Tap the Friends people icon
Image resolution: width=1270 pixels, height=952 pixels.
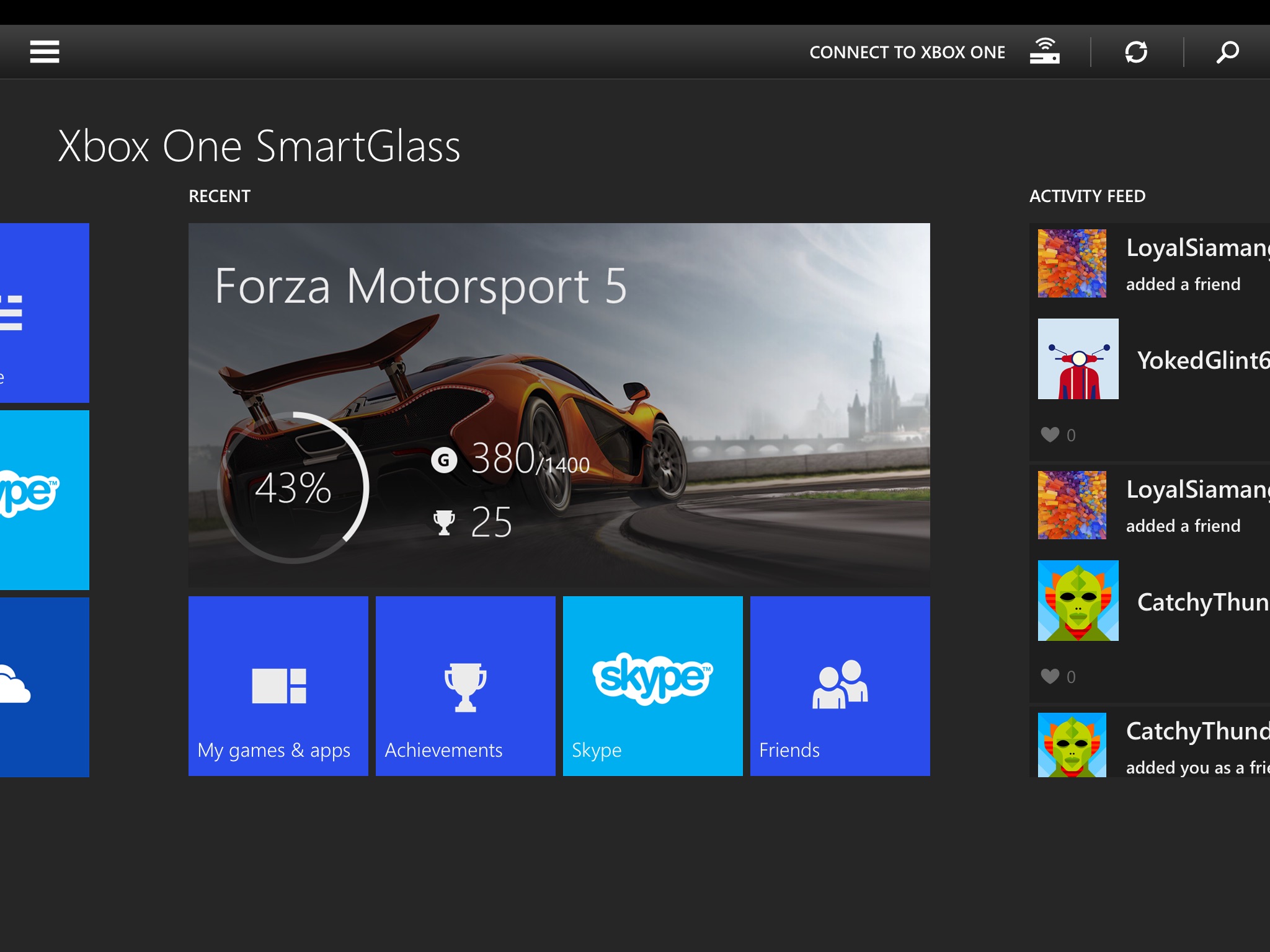tap(840, 684)
